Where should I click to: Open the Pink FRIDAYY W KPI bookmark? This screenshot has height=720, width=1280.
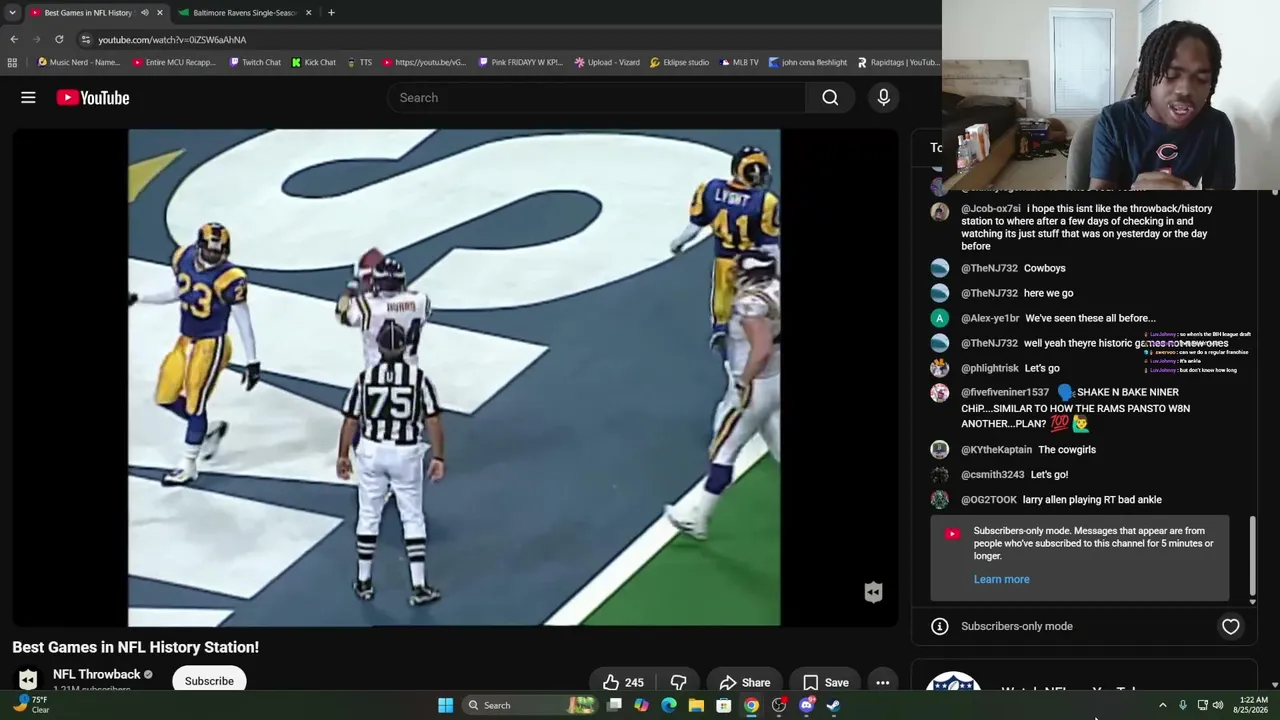point(521,62)
